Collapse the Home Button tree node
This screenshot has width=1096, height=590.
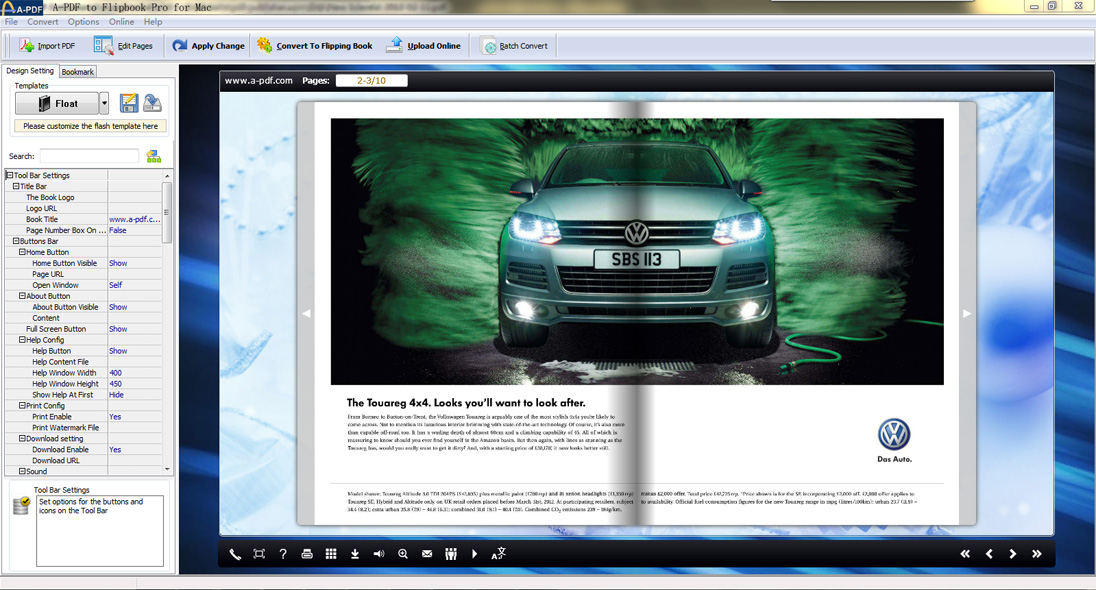(x=22, y=252)
